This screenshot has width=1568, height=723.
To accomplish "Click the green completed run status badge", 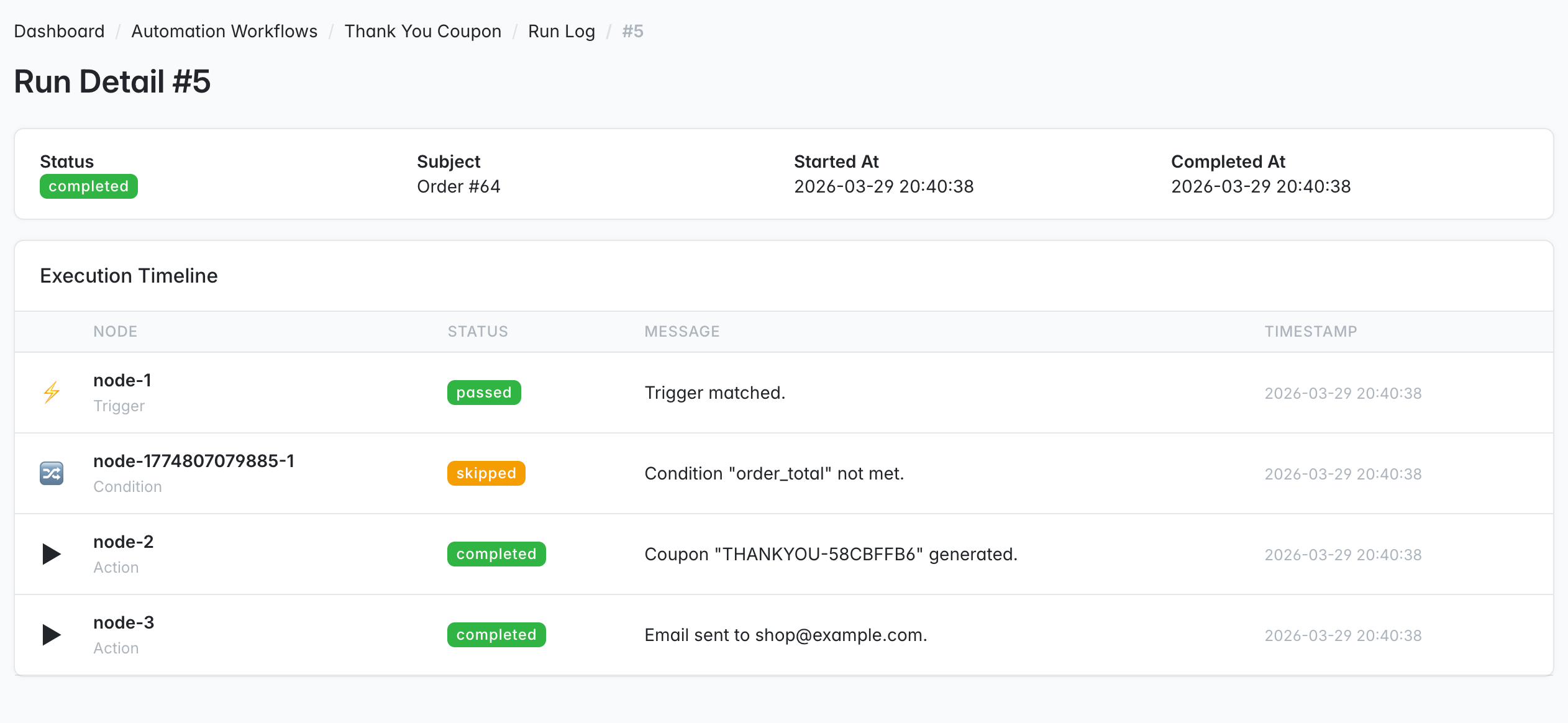I will (x=88, y=186).
